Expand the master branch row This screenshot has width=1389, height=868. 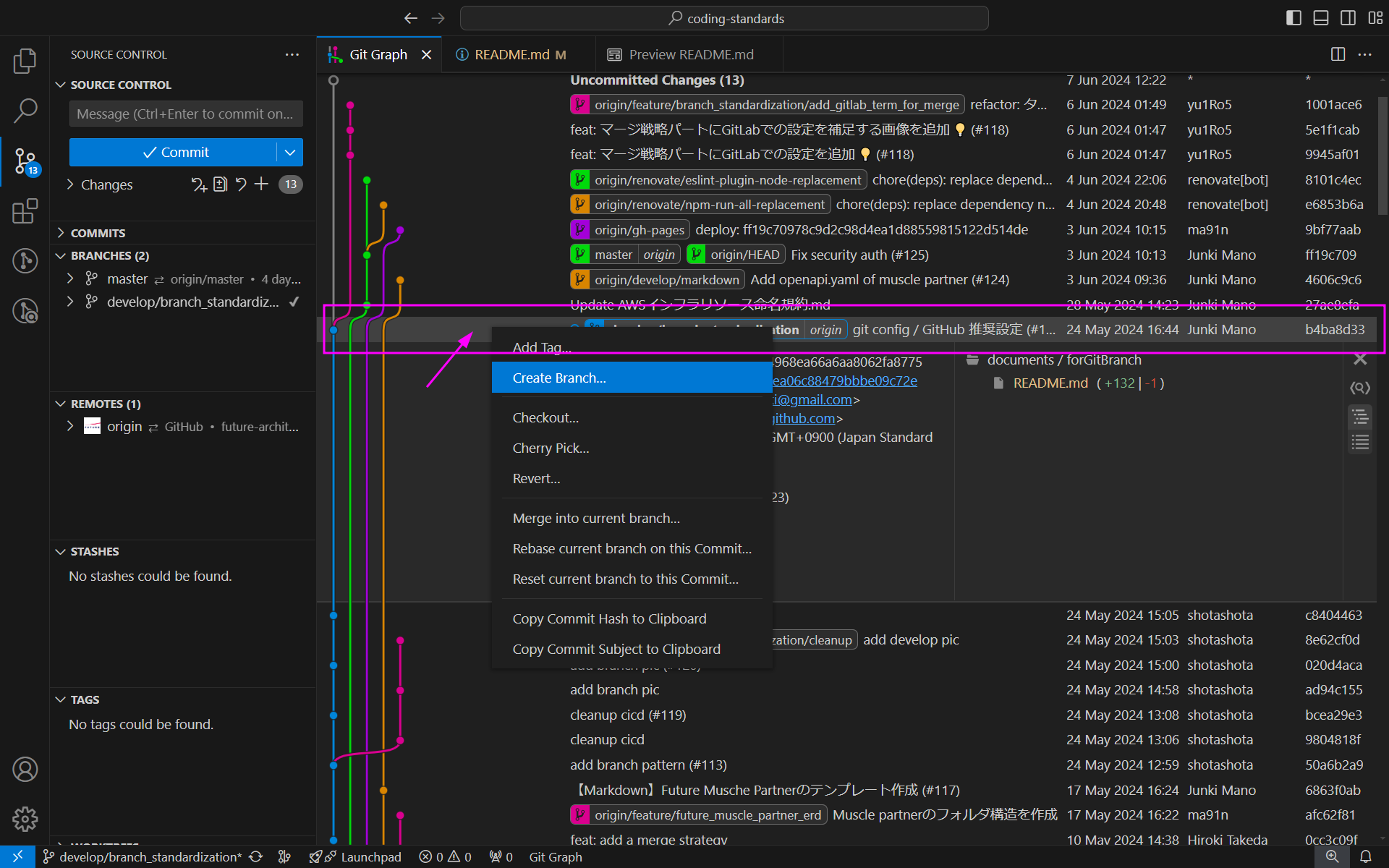pos(70,278)
